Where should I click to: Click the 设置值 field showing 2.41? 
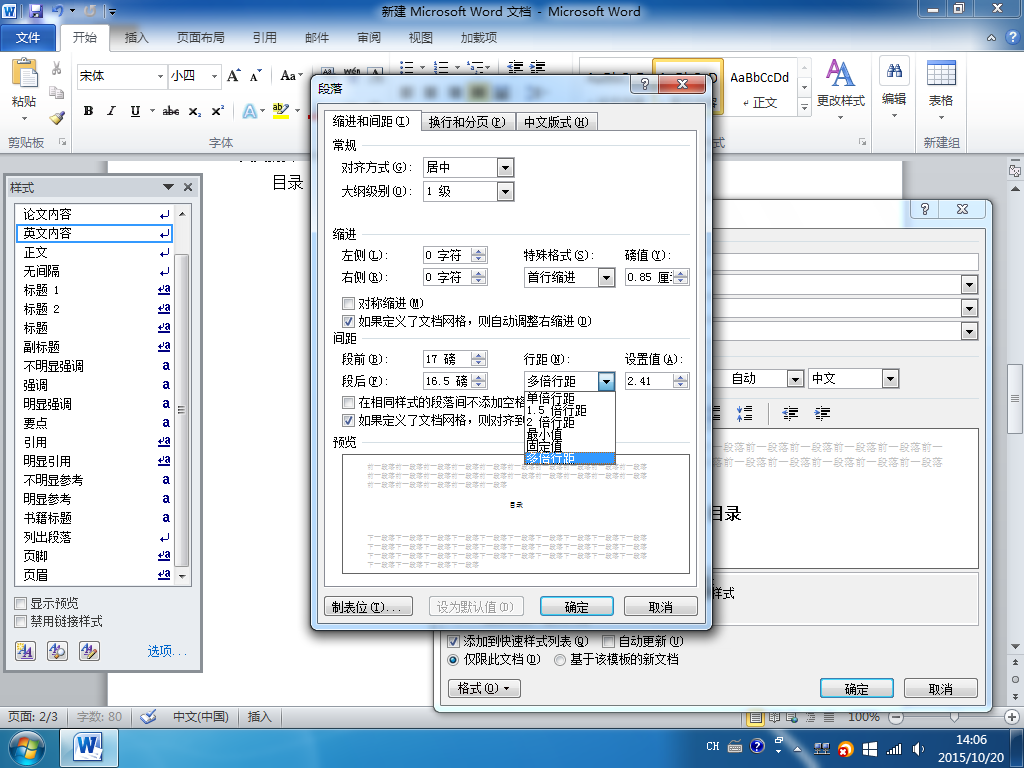tap(649, 381)
